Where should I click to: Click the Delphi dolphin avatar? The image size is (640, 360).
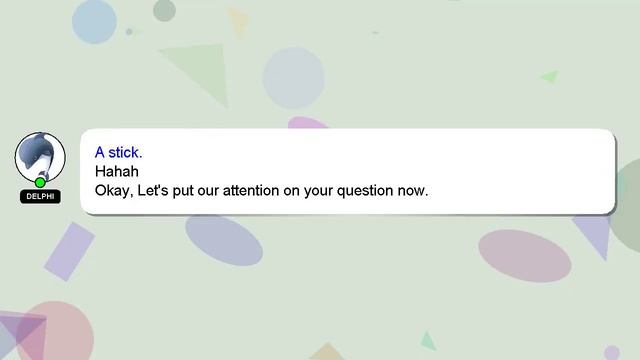click(x=40, y=157)
